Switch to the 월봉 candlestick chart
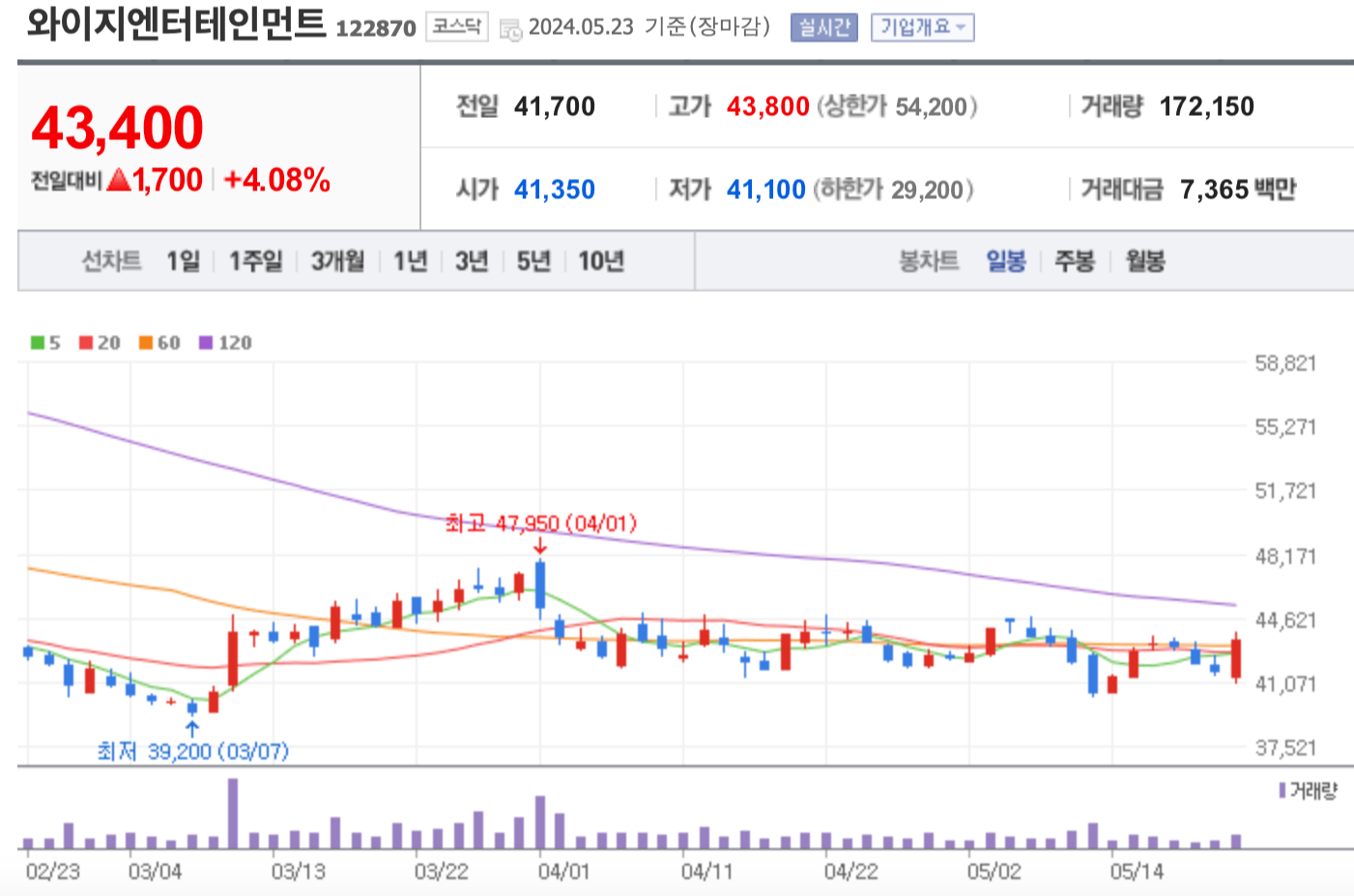1354x896 pixels. (x=1145, y=261)
